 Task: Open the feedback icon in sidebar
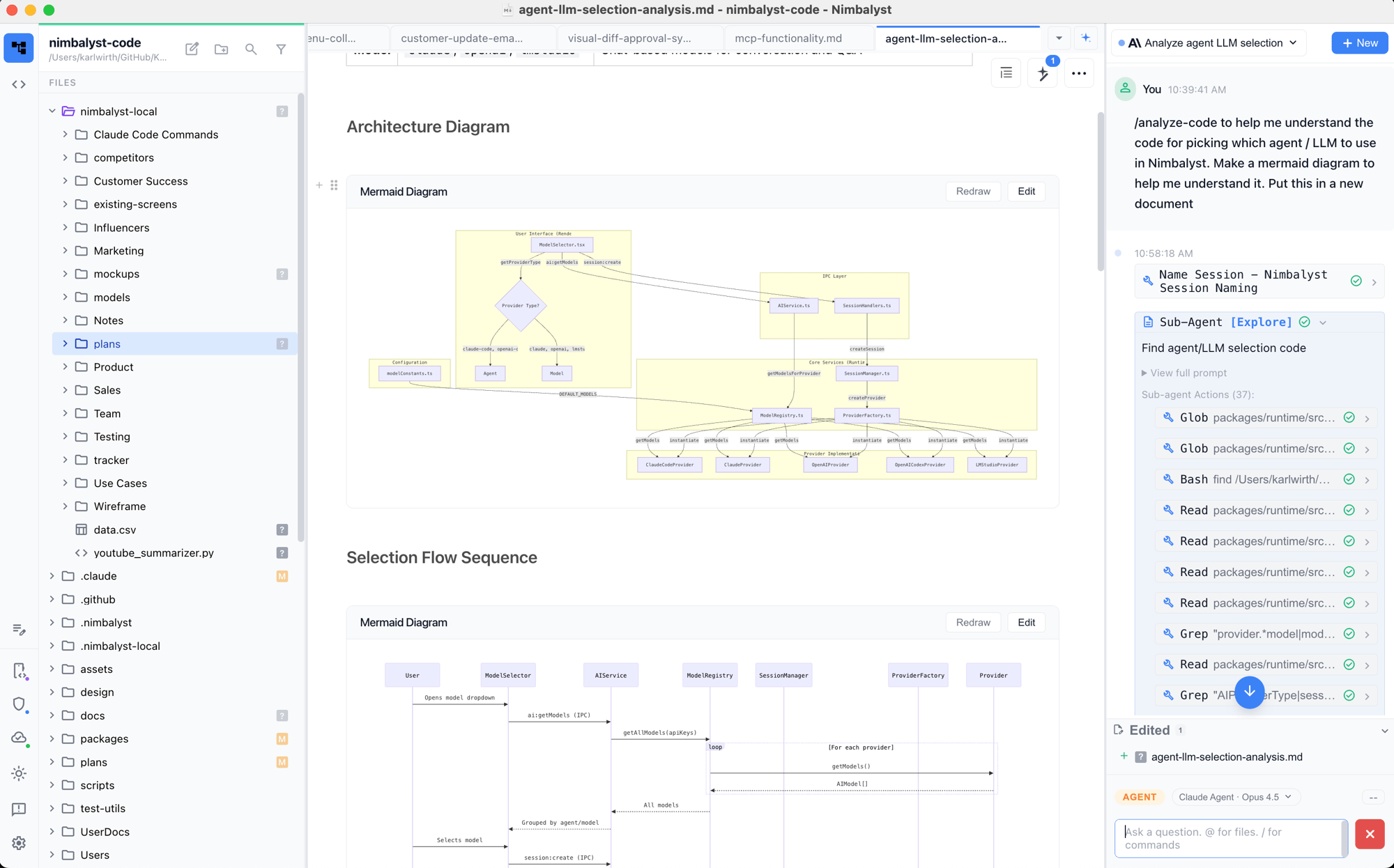tap(18, 809)
